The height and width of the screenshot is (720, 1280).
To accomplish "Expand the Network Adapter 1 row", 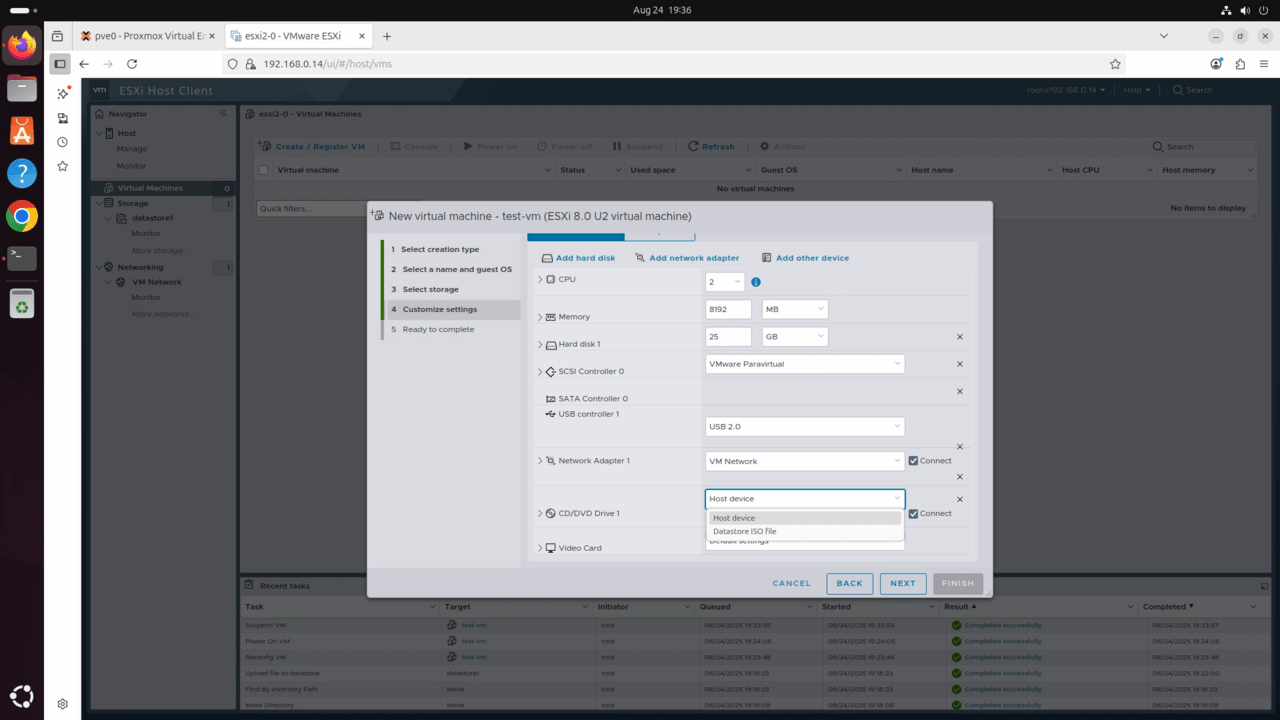I will pyautogui.click(x=541, y=461).
